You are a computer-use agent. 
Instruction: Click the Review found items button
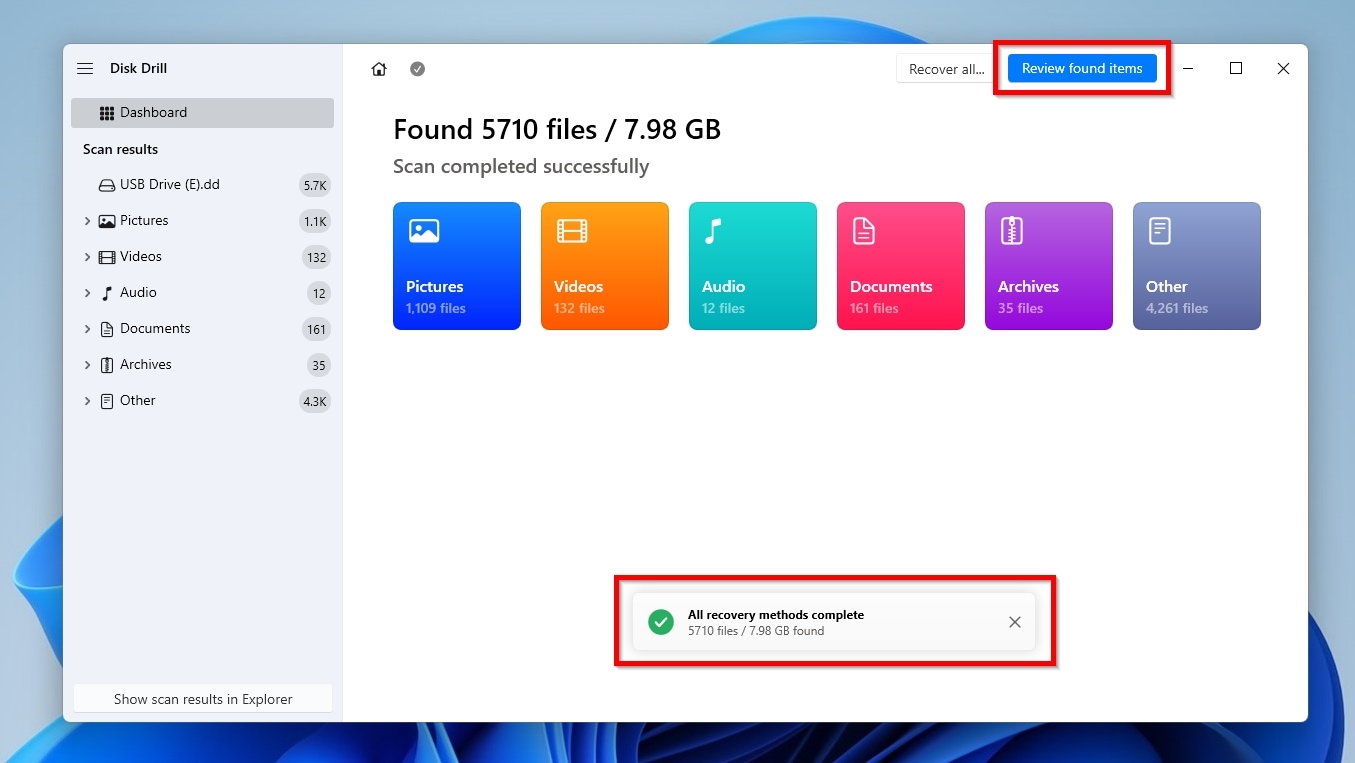[1082, 68]
